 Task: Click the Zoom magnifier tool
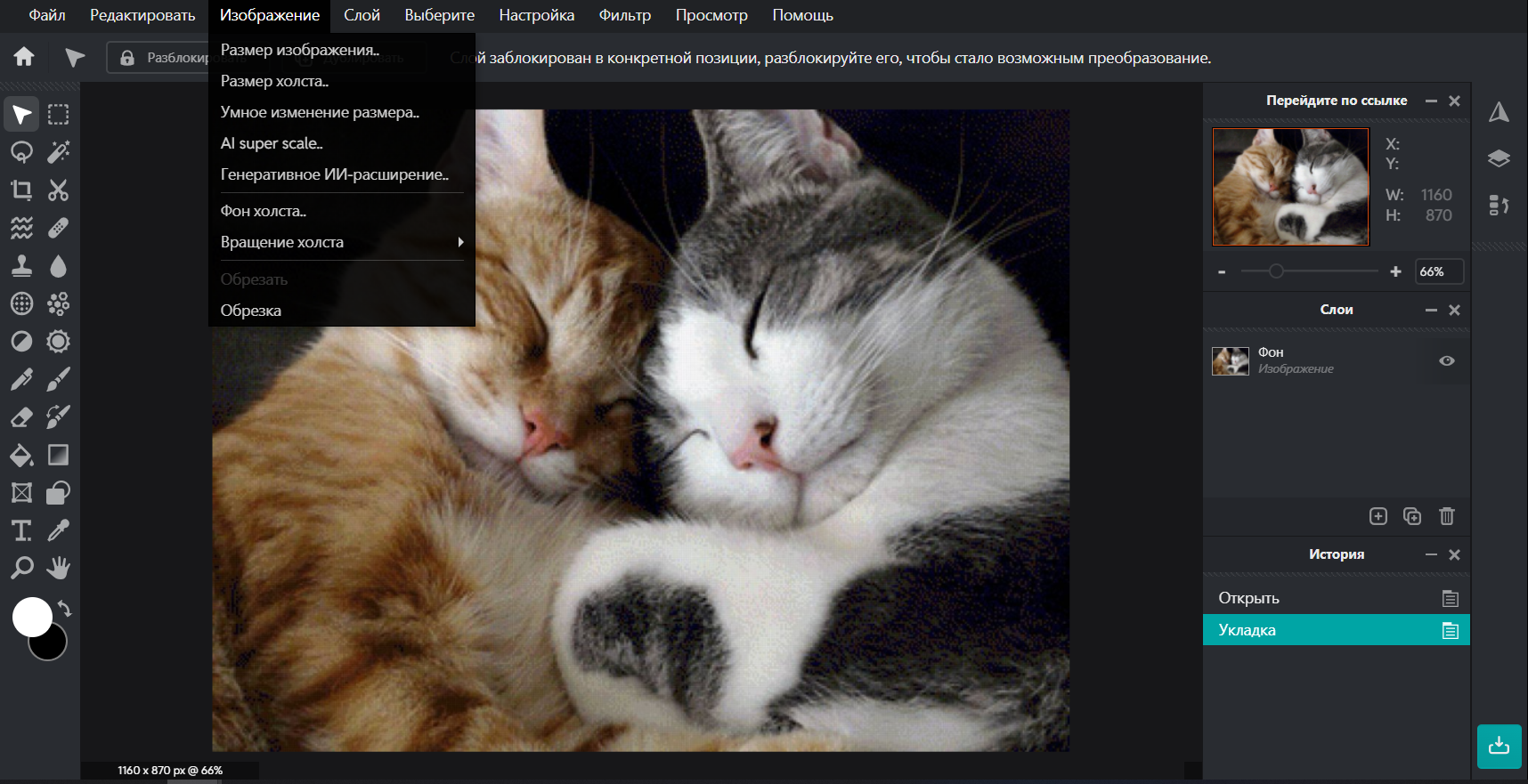(21, 568)
